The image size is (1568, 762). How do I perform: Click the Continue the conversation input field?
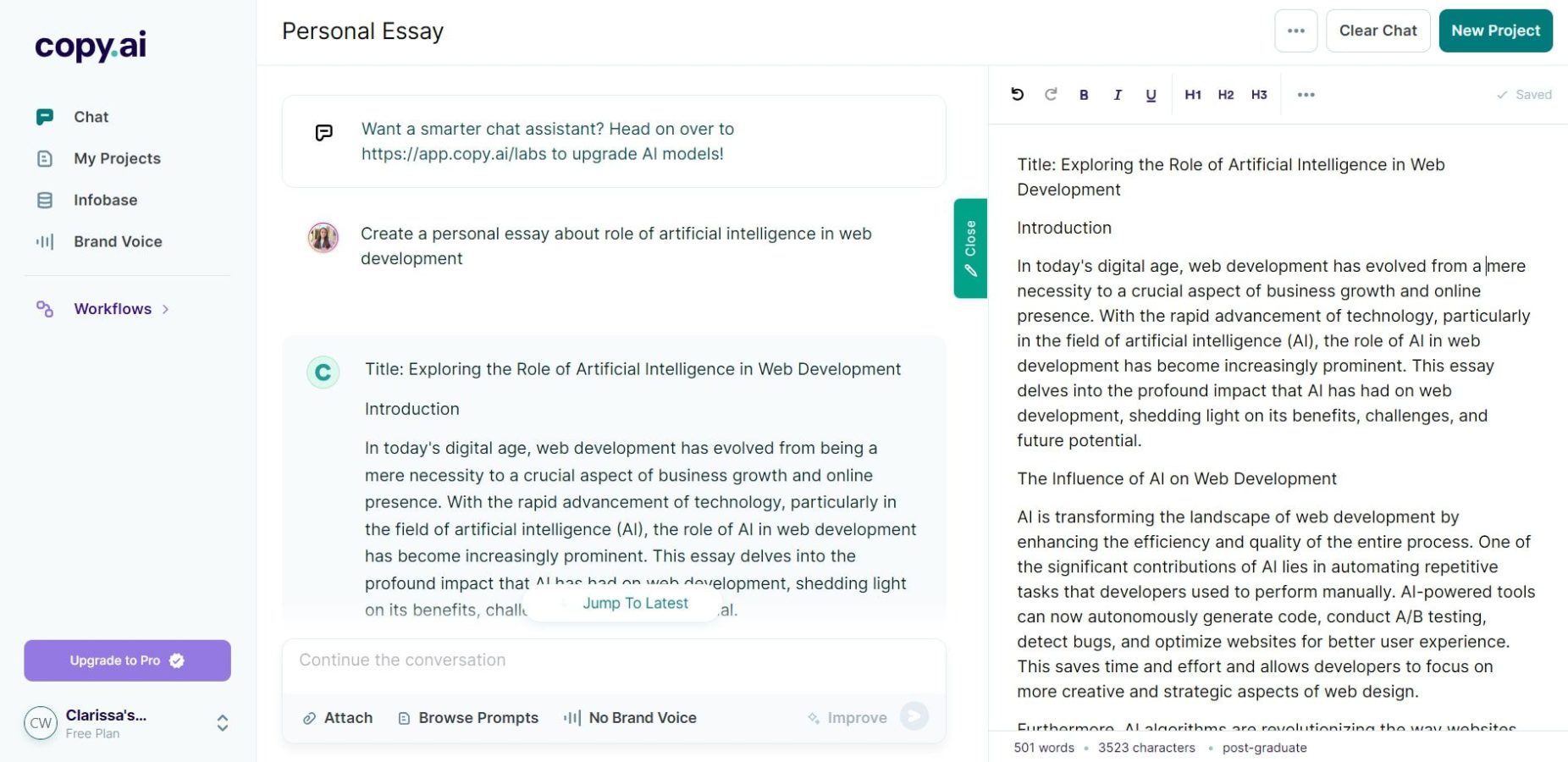pyautogui.click(x=614, y=660)
